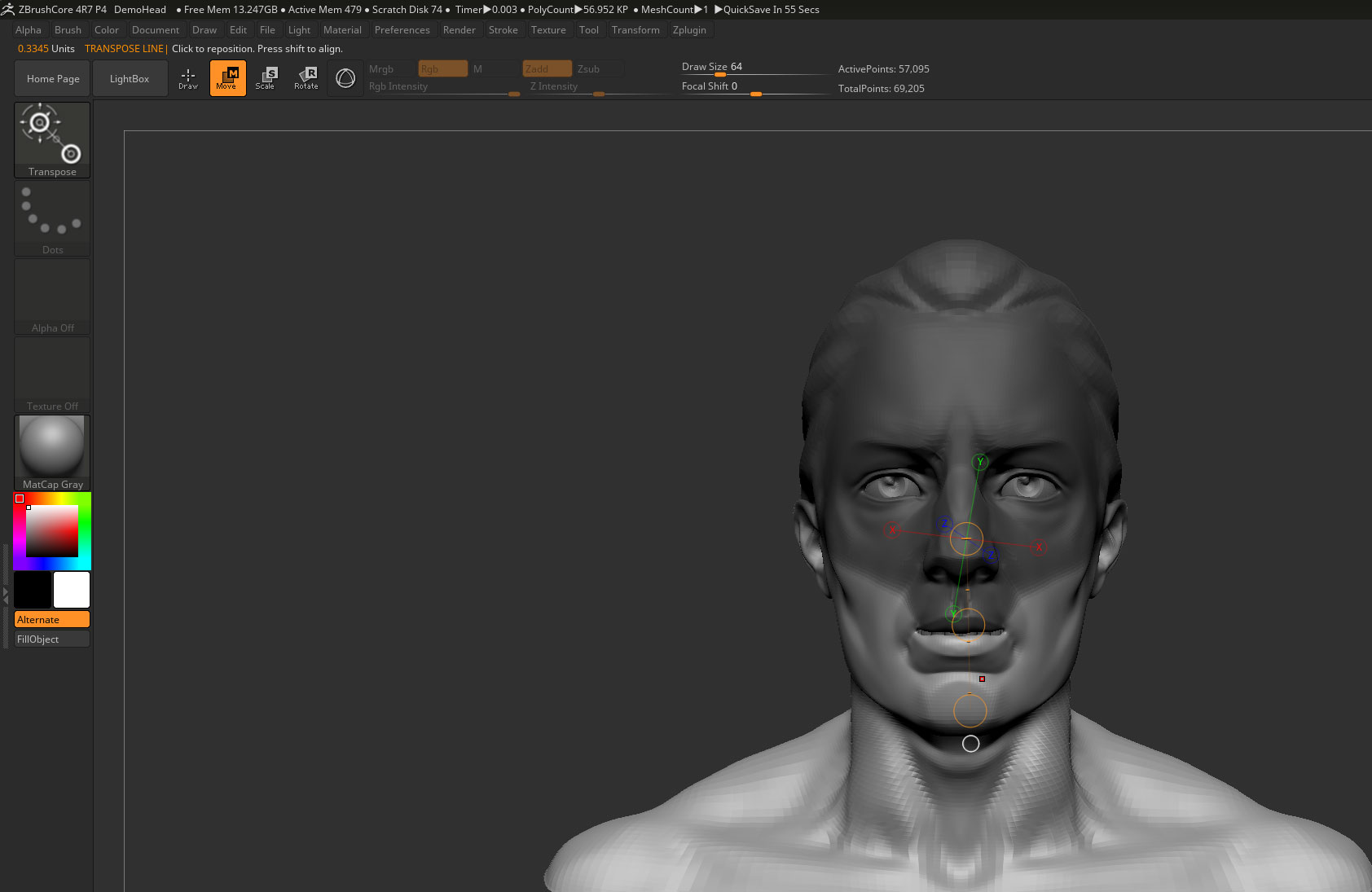Viewport: 1372px width, 892px height.
Task: Click the QuickSave countdown in title bar
Action: point(767,10)
